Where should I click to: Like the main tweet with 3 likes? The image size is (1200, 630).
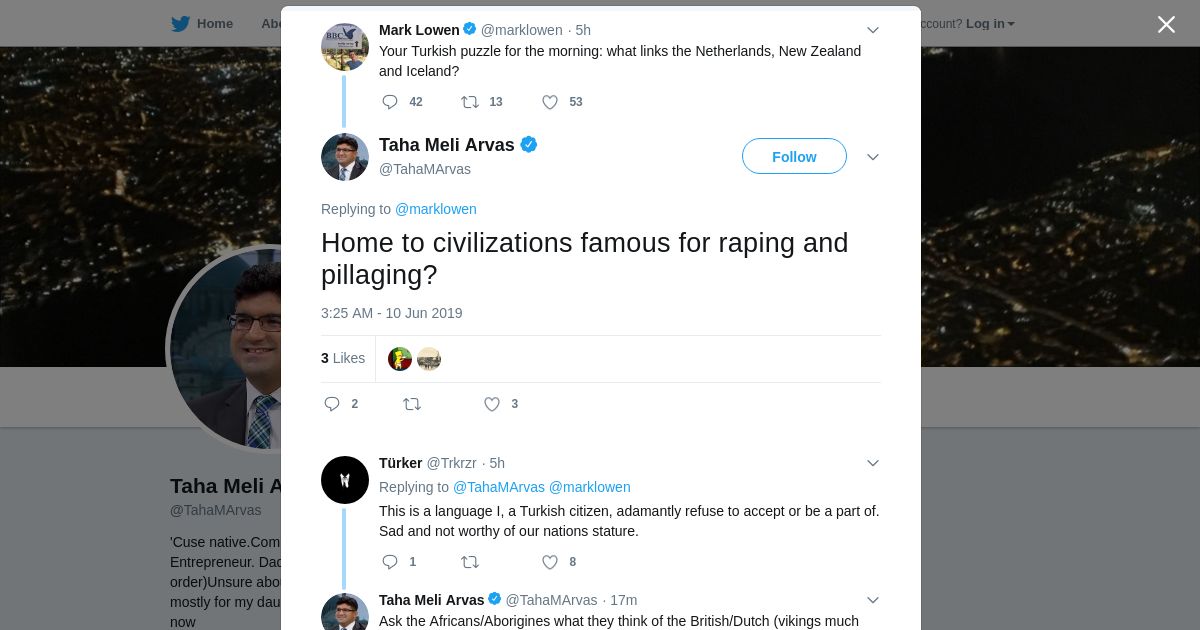(x=492, y=404)
